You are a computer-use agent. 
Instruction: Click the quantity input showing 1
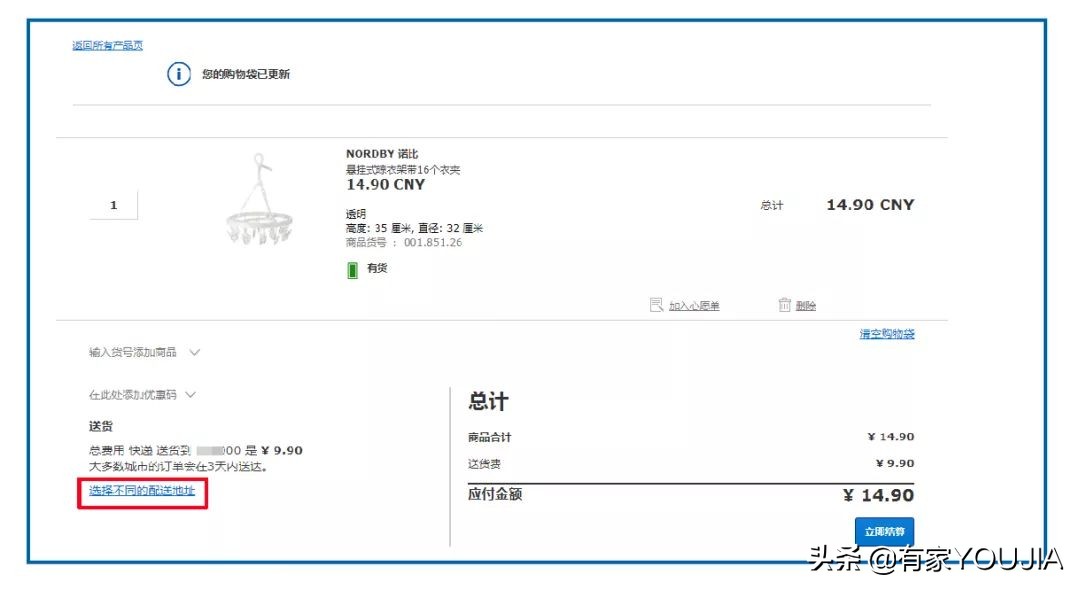coord(114,204)
